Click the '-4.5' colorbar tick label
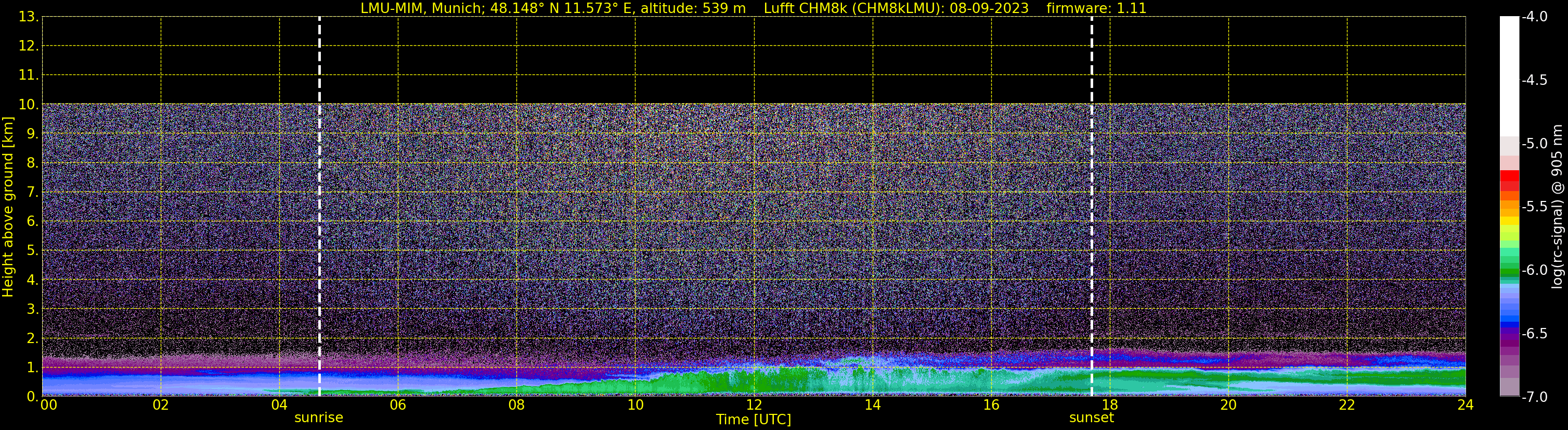1568x430 pixels. coord(1534,80)
